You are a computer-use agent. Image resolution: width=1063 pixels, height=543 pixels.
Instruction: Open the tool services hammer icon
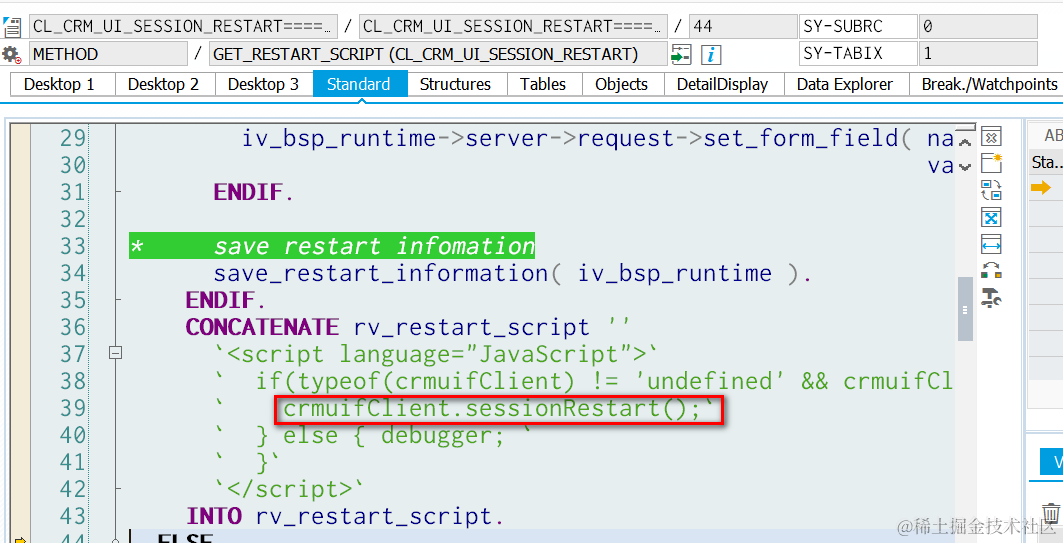coord(991,298)
